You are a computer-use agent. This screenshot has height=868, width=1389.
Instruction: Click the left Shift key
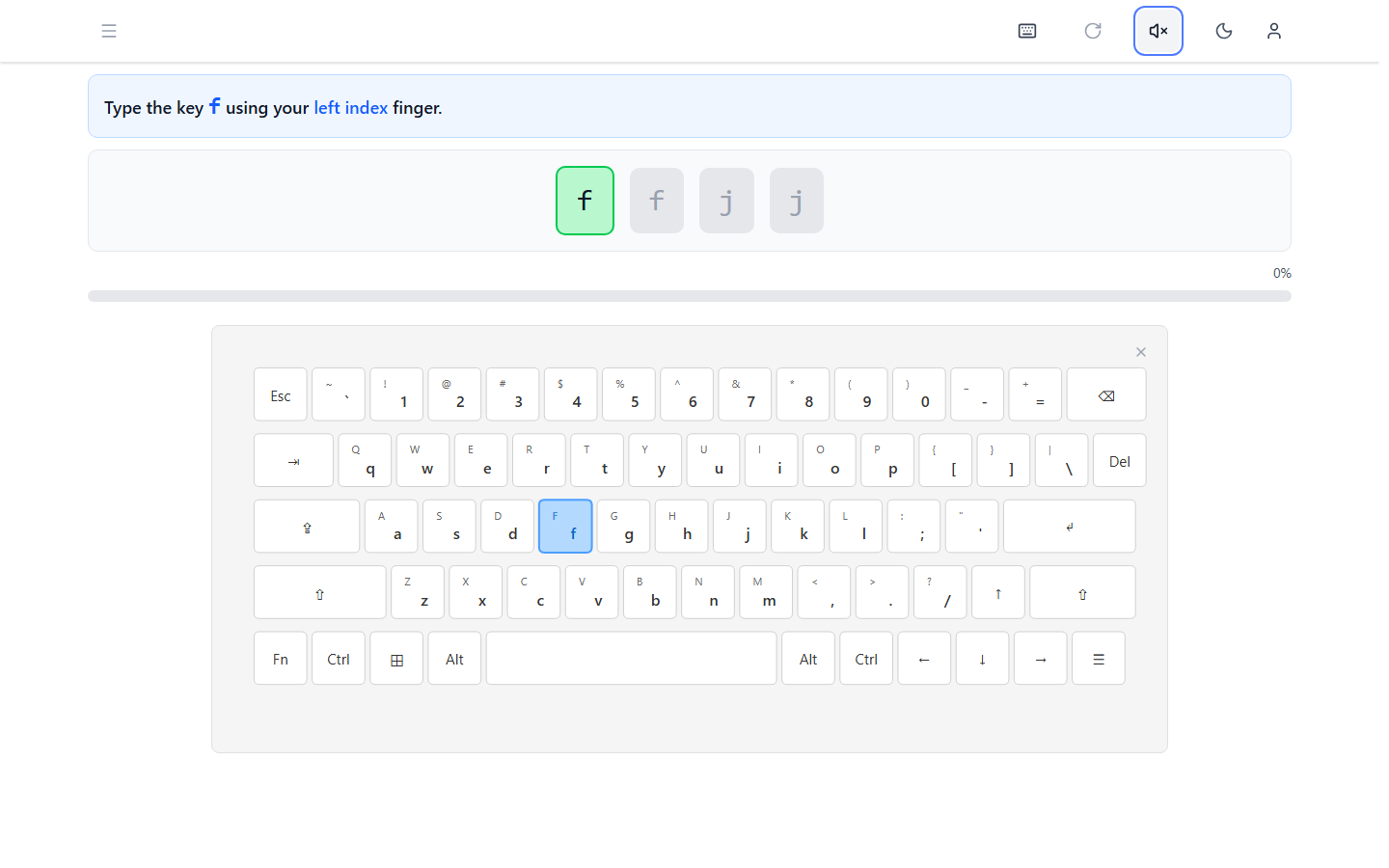tap(320, 592)
